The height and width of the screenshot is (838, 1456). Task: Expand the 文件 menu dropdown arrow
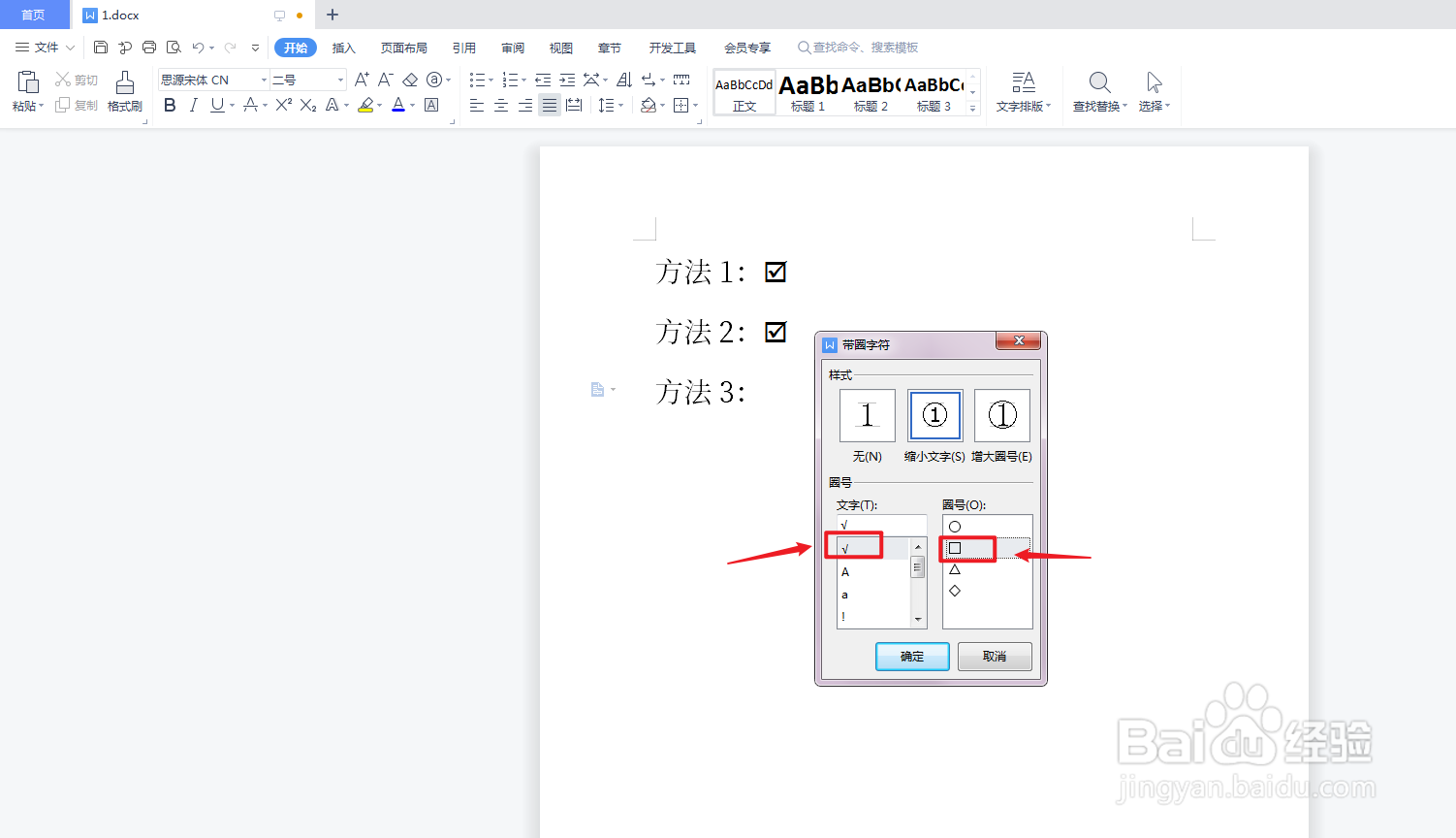pyautogui.click(x=70, y=48)
